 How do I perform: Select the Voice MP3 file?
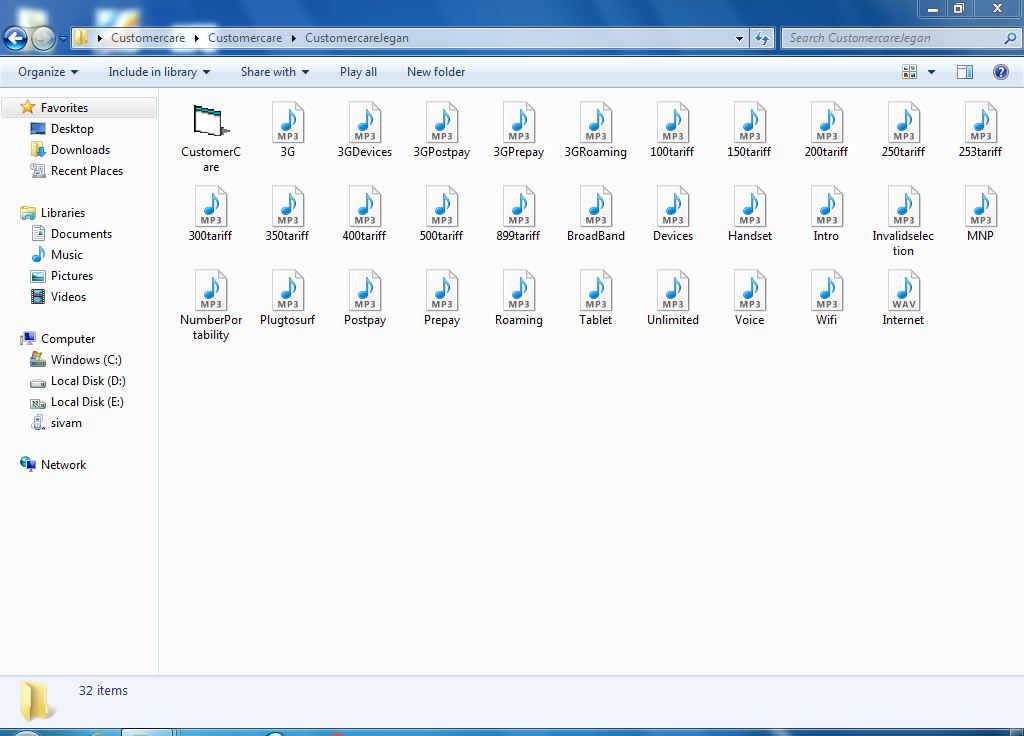750,298
